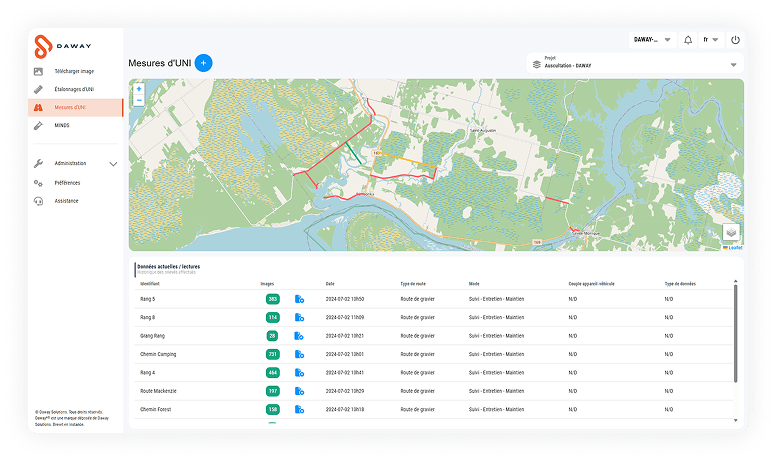
Task: Click the Daway logo
Action: coord(58,46)
